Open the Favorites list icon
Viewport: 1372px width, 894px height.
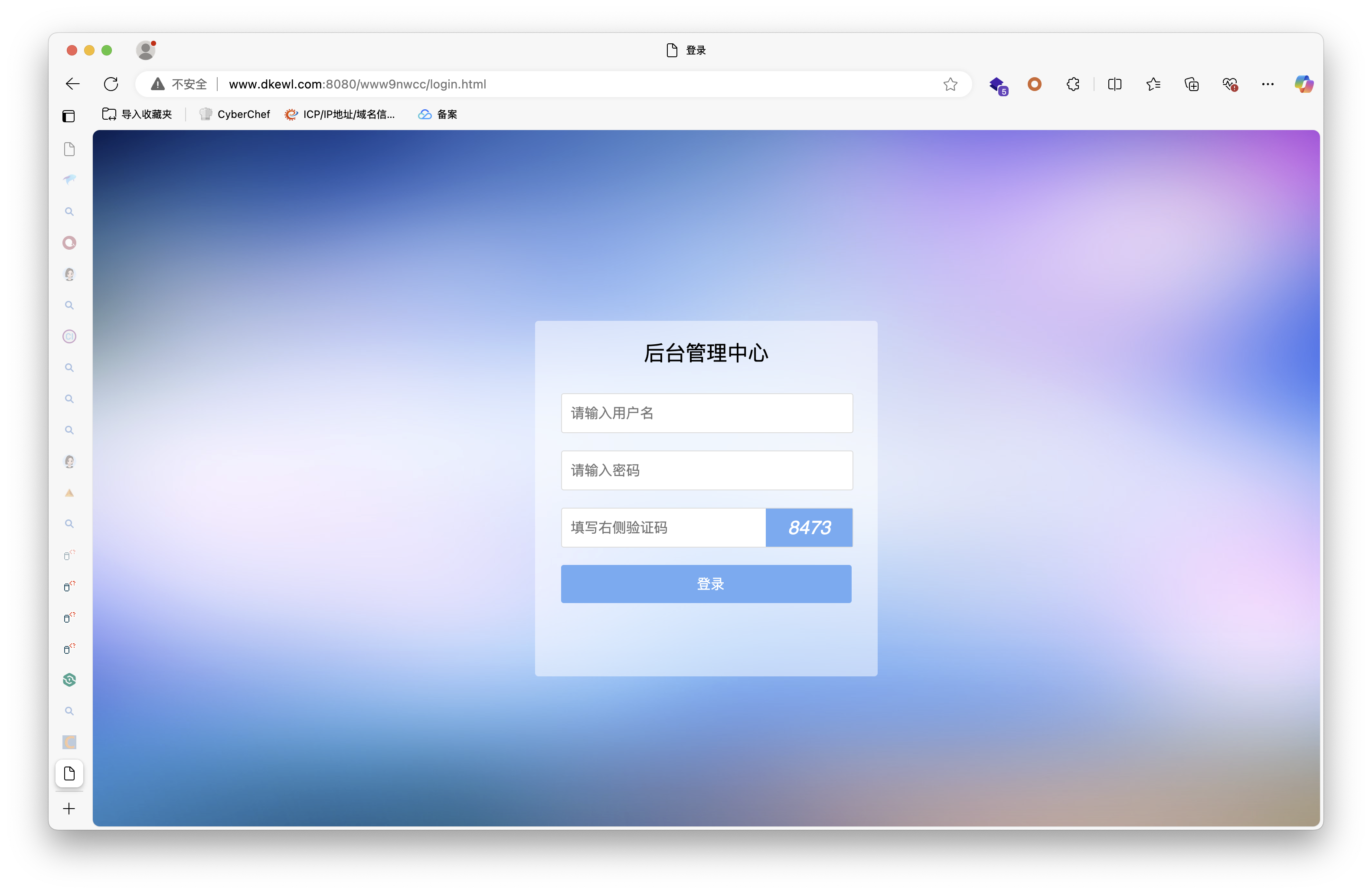click(1153, 84)
